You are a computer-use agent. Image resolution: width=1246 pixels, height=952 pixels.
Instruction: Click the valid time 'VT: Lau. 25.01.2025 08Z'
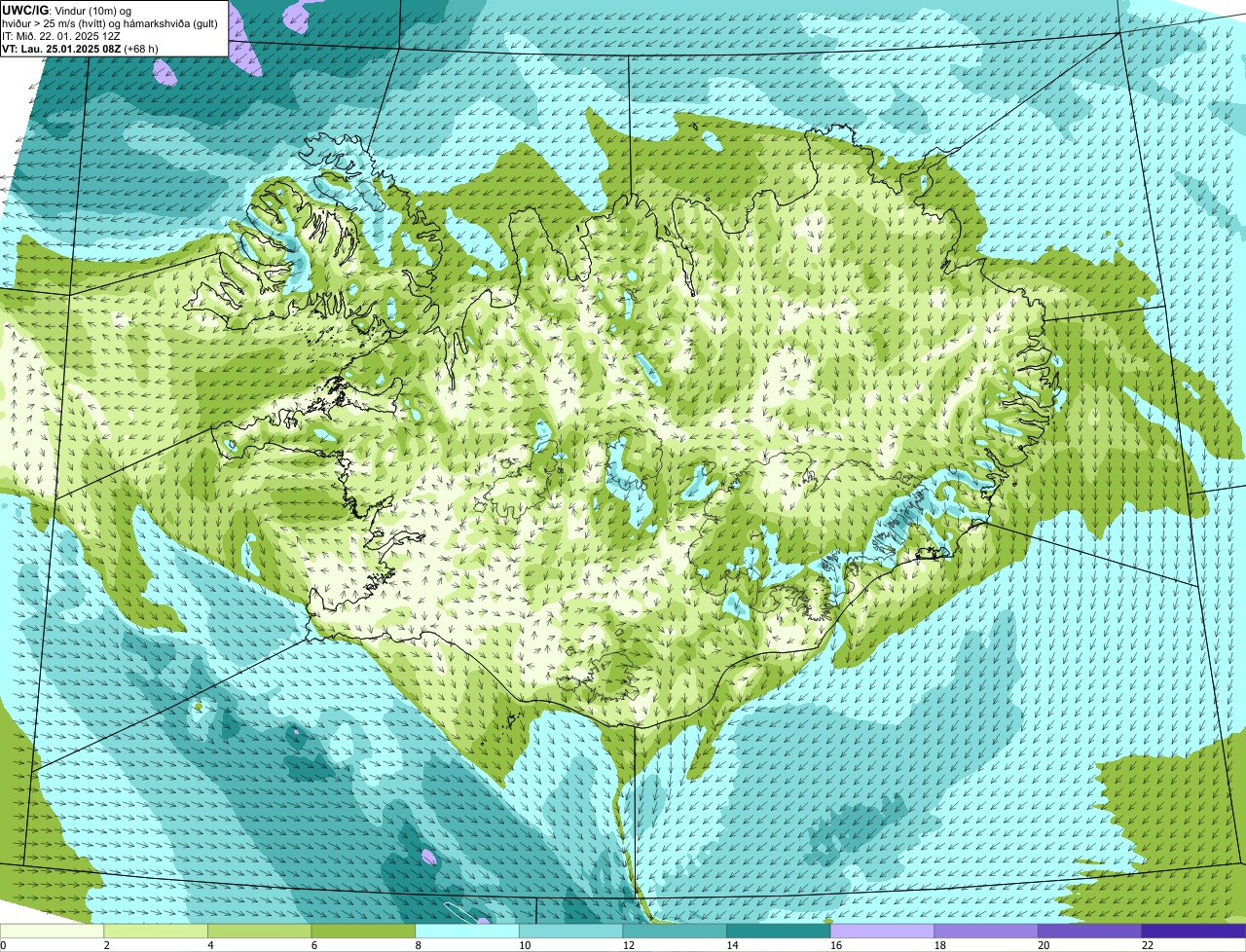pos(60,48)
